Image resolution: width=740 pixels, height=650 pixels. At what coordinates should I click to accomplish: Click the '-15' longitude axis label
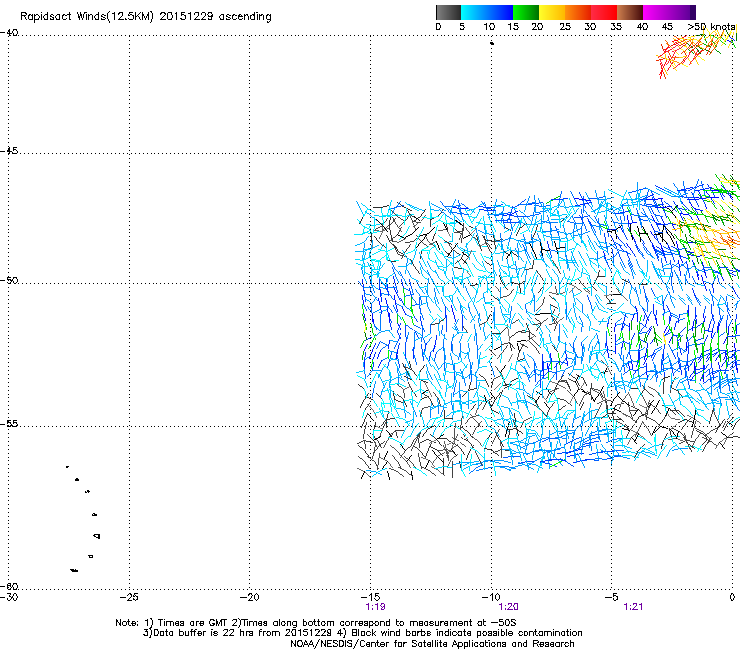(370, 597)
